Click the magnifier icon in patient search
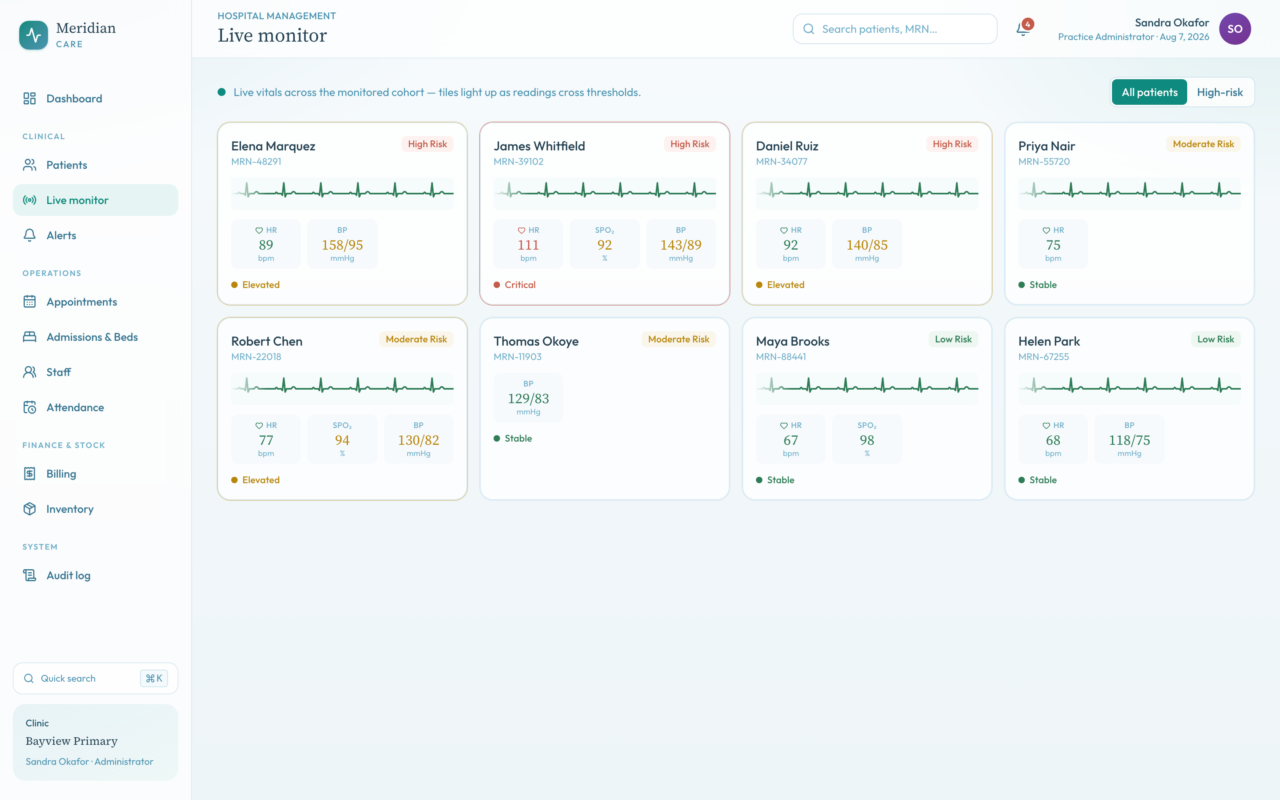 [809, 29]
